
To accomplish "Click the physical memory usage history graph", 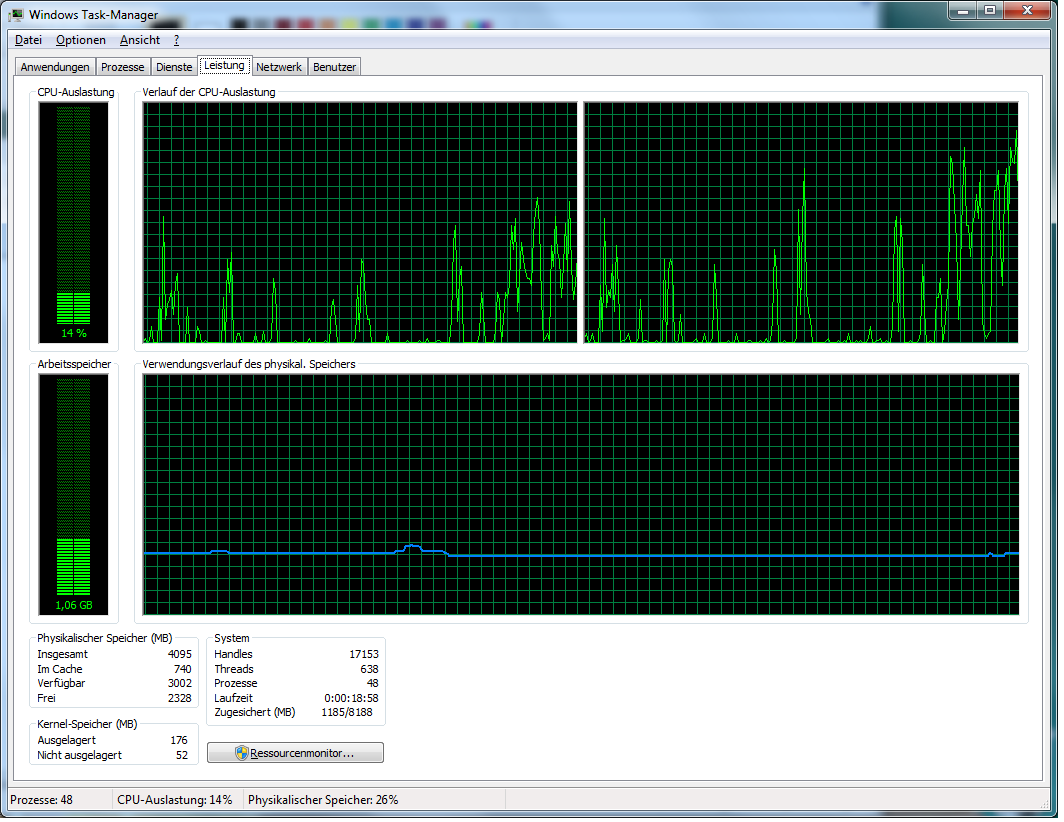I will (x=581, y=497).
